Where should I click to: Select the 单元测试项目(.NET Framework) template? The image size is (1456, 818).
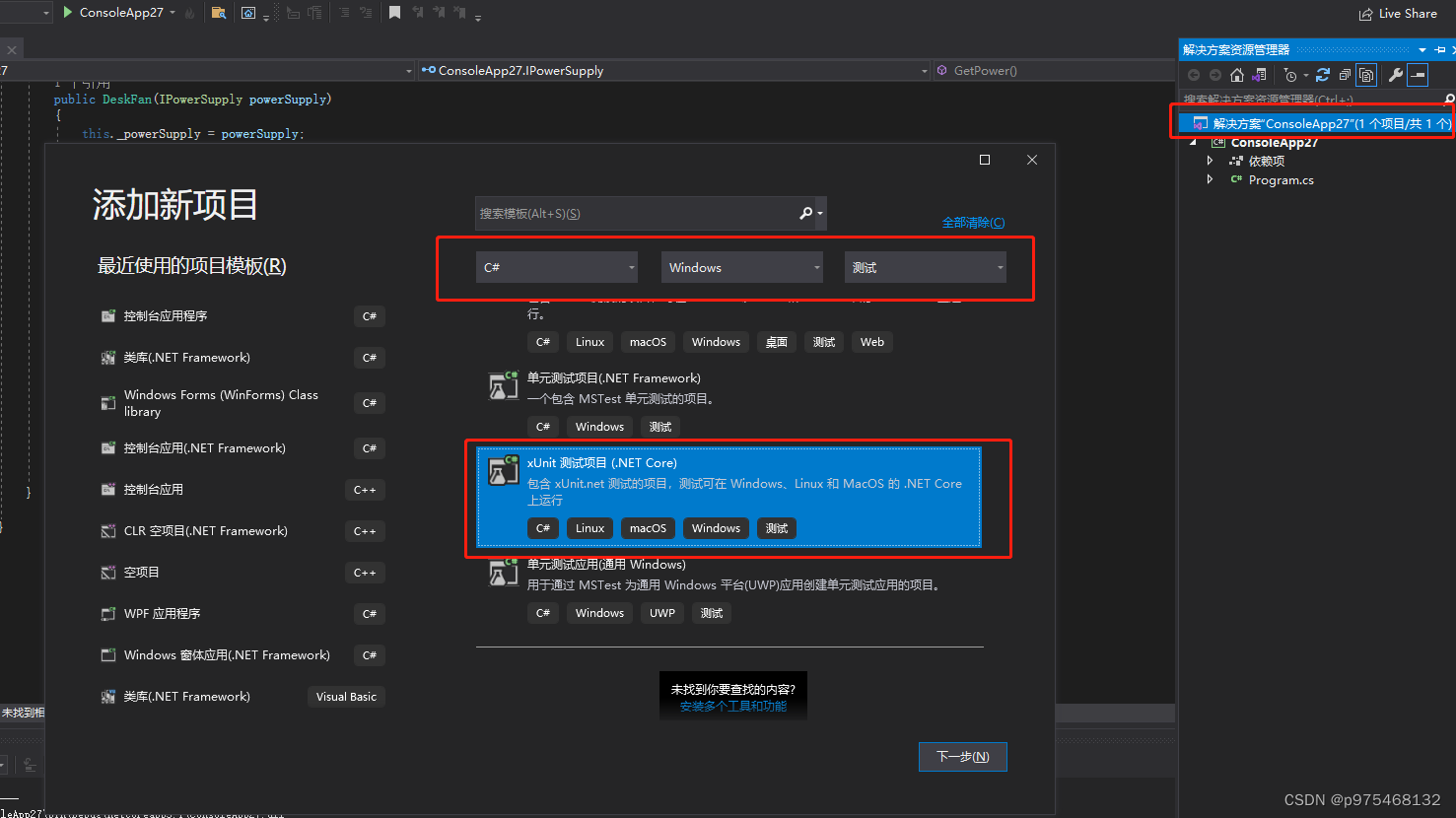tap(728, 401)
